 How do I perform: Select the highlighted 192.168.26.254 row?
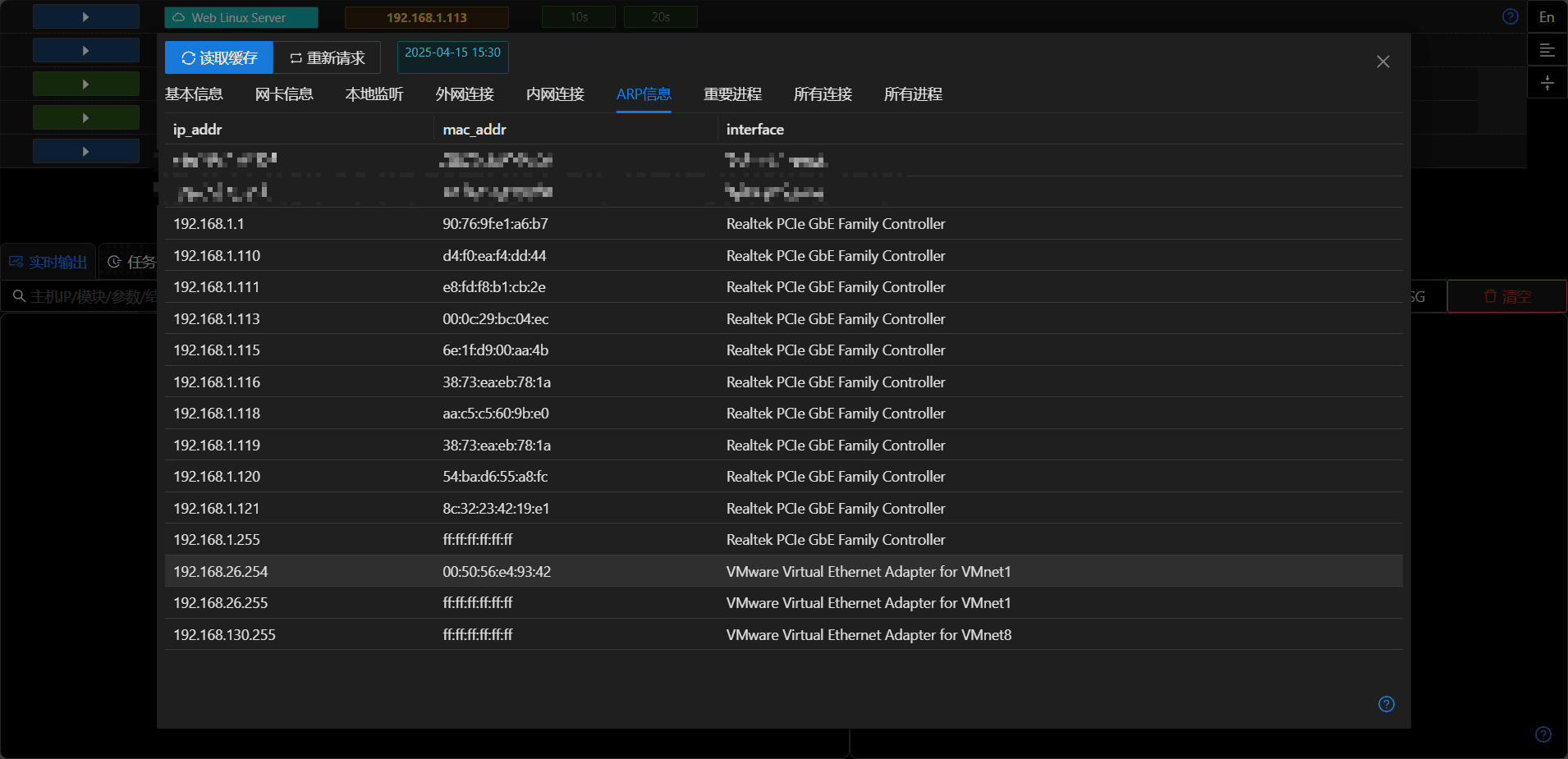(783, 571)
